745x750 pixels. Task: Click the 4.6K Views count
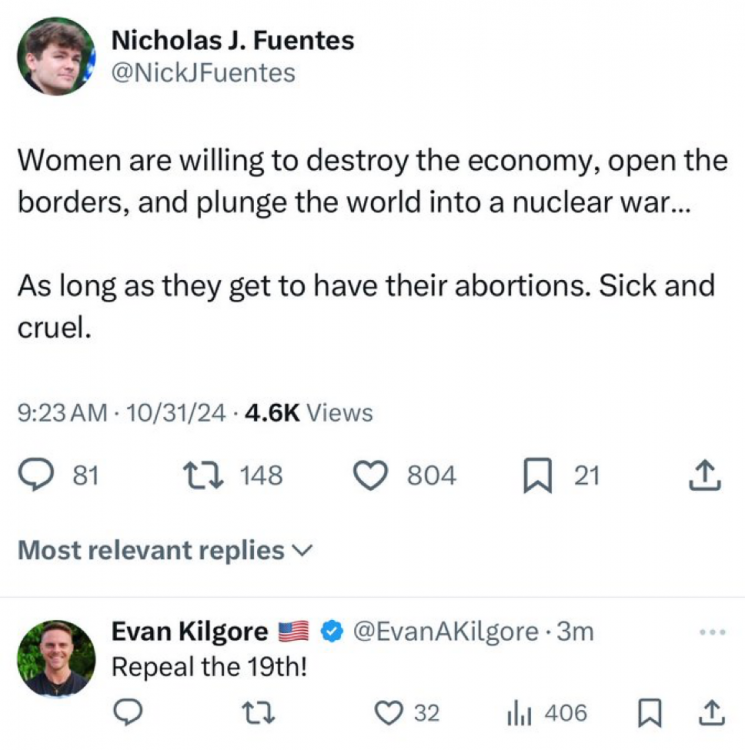click(x=308, y=412)
